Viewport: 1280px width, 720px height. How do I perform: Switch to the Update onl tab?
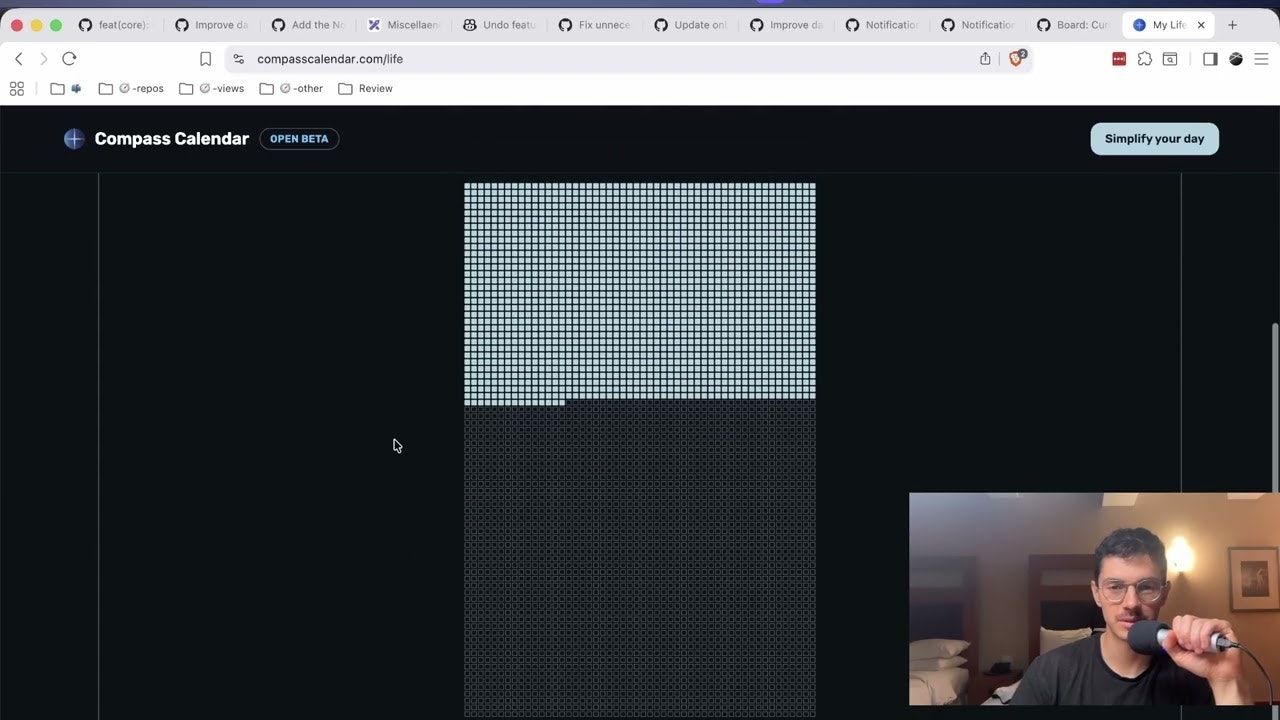(x=691, y=25)
